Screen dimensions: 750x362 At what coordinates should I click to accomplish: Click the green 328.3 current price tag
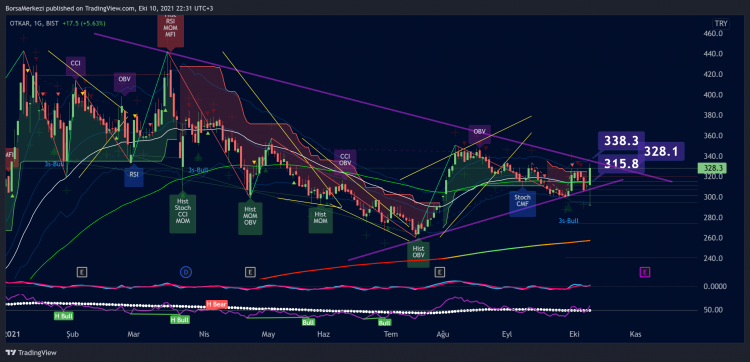[x=712, y=168]
